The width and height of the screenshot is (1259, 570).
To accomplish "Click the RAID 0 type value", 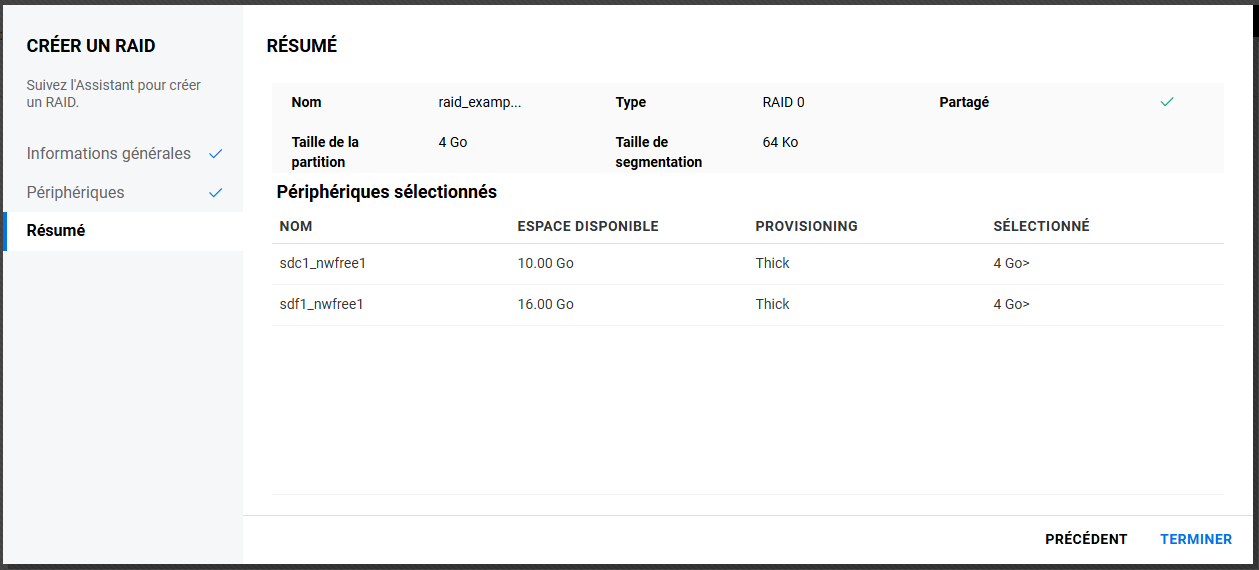I will (x=783, y=103).
